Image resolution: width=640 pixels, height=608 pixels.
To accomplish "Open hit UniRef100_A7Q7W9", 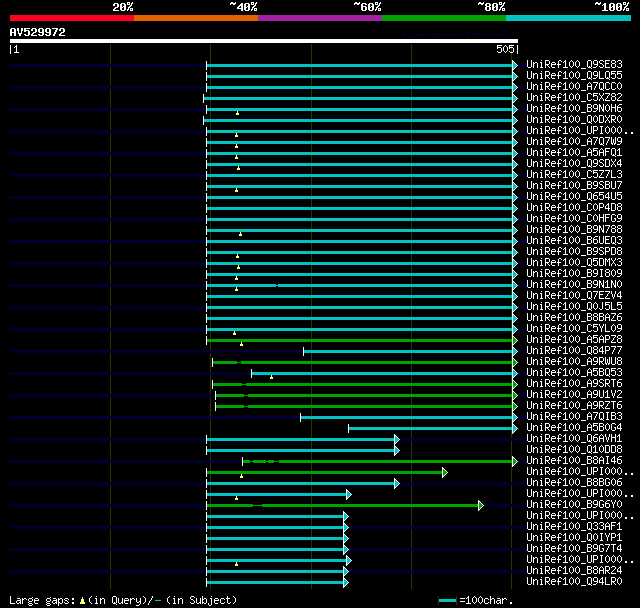I will coord(574,142).
